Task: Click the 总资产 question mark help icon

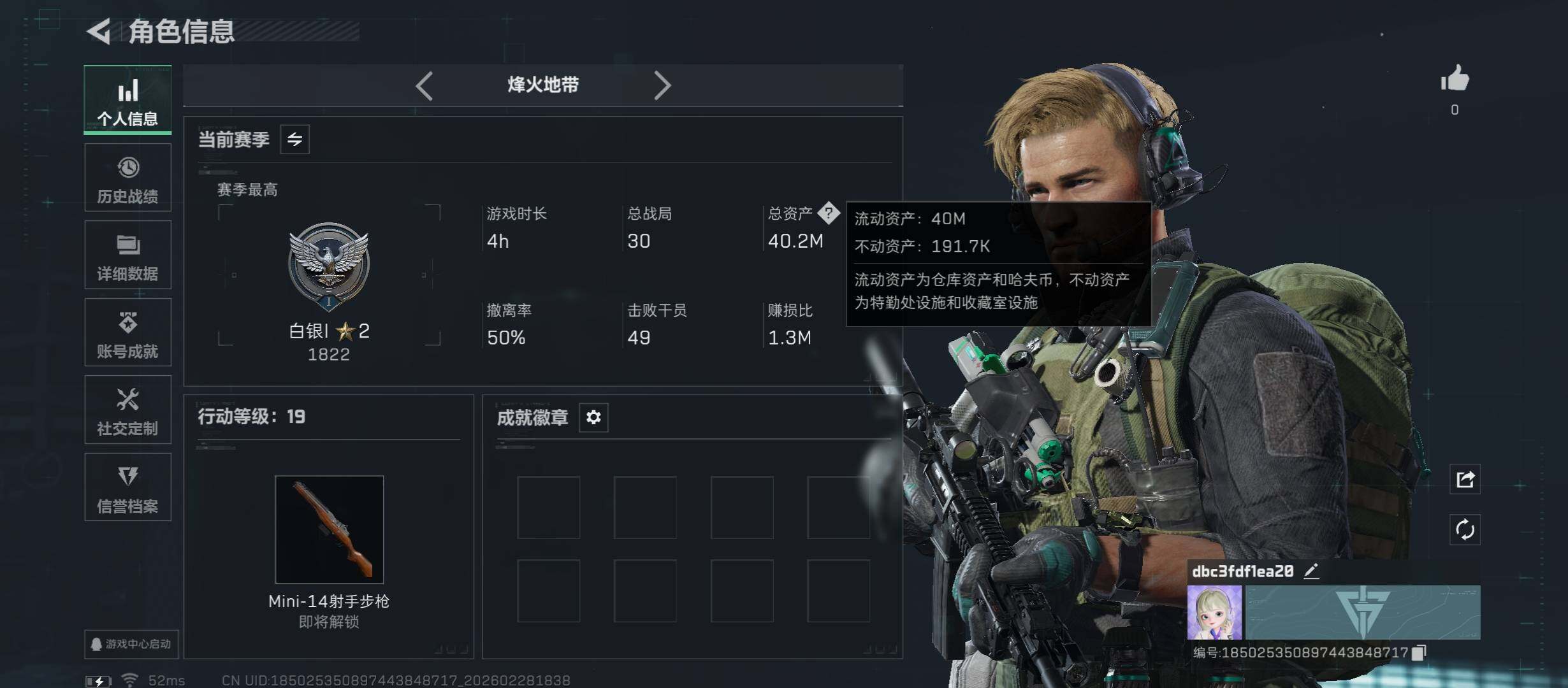Action: click(x=829, y=213)
